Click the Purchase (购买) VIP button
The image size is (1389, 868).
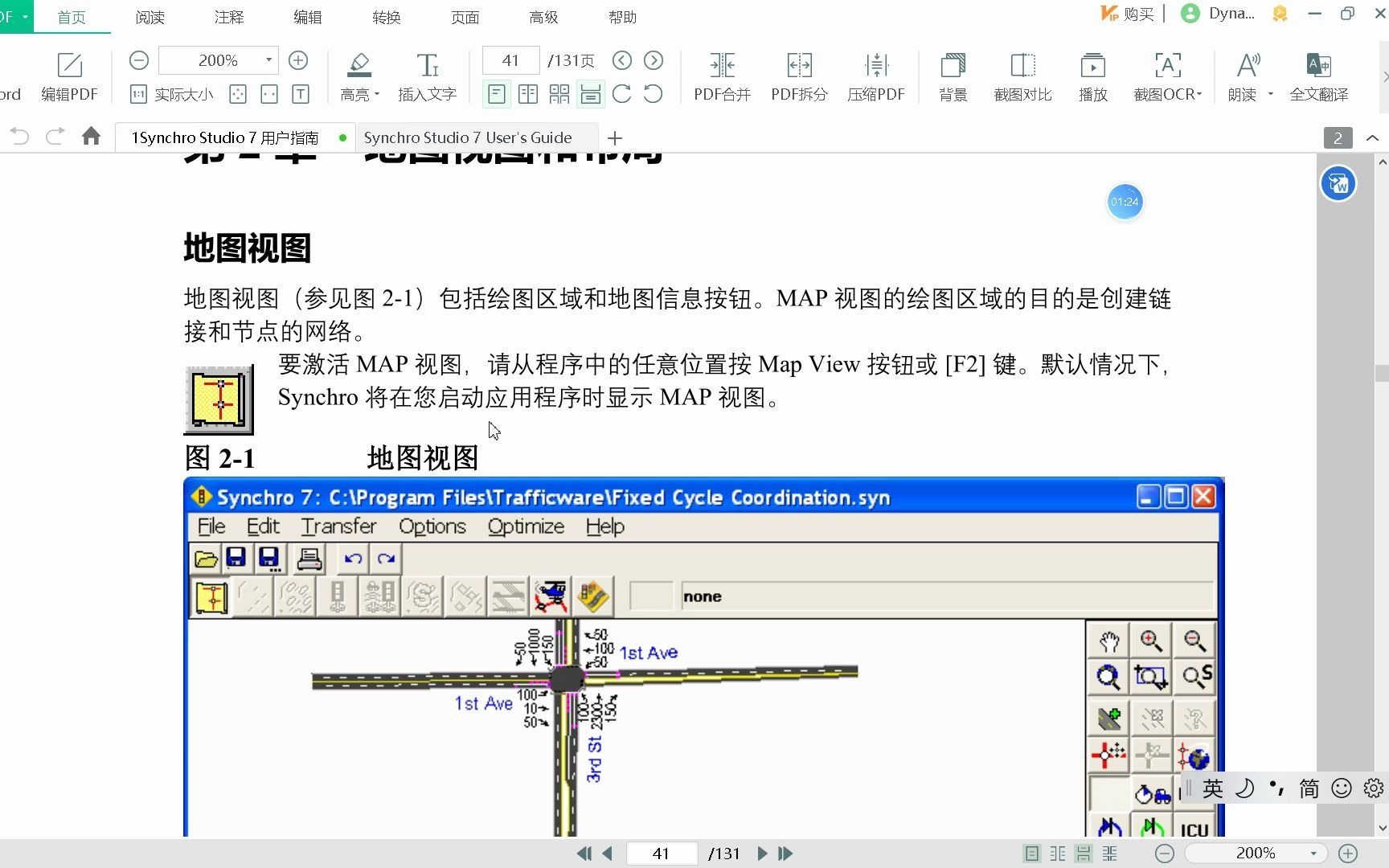tap(1127, 14)
